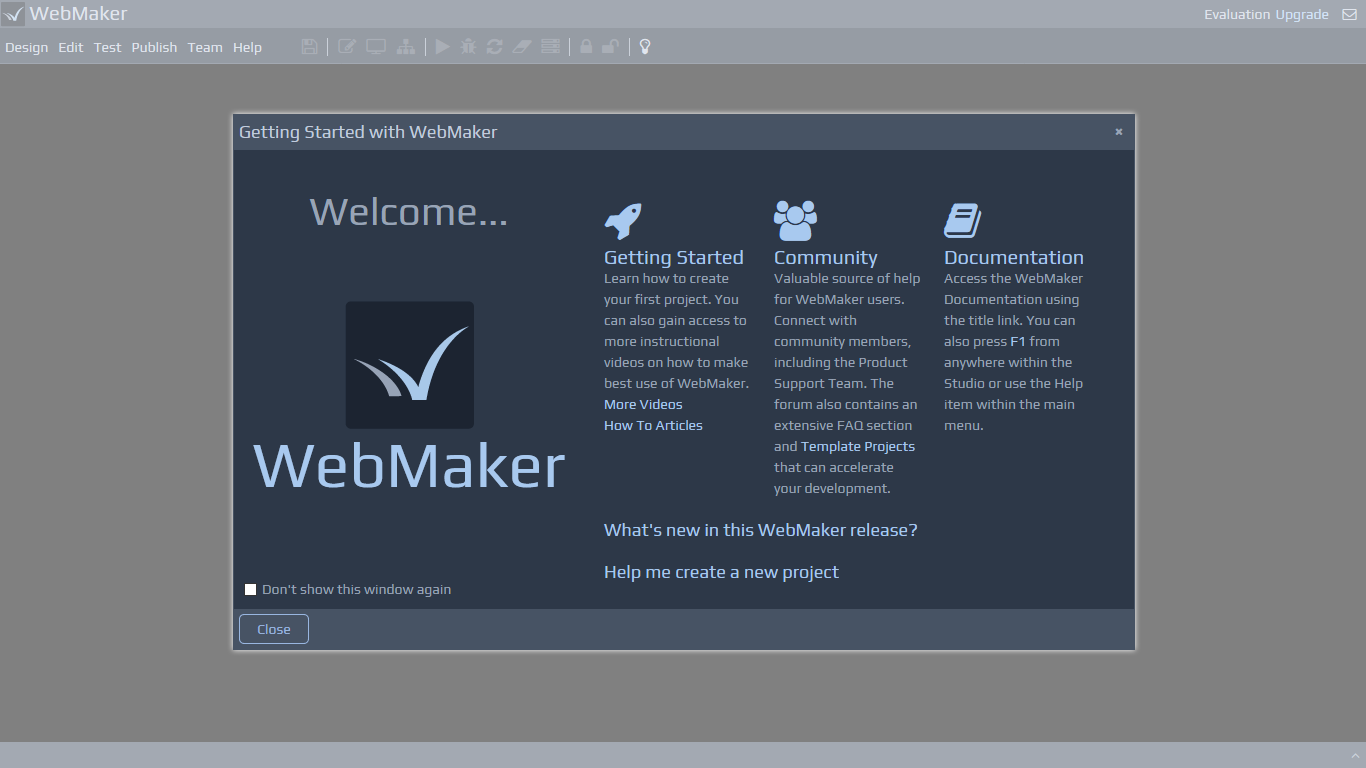This screenshot has height=768, width=1366.
Task: Click the edit pencil icon in toolbar
Action: click(x=347, y=46)
